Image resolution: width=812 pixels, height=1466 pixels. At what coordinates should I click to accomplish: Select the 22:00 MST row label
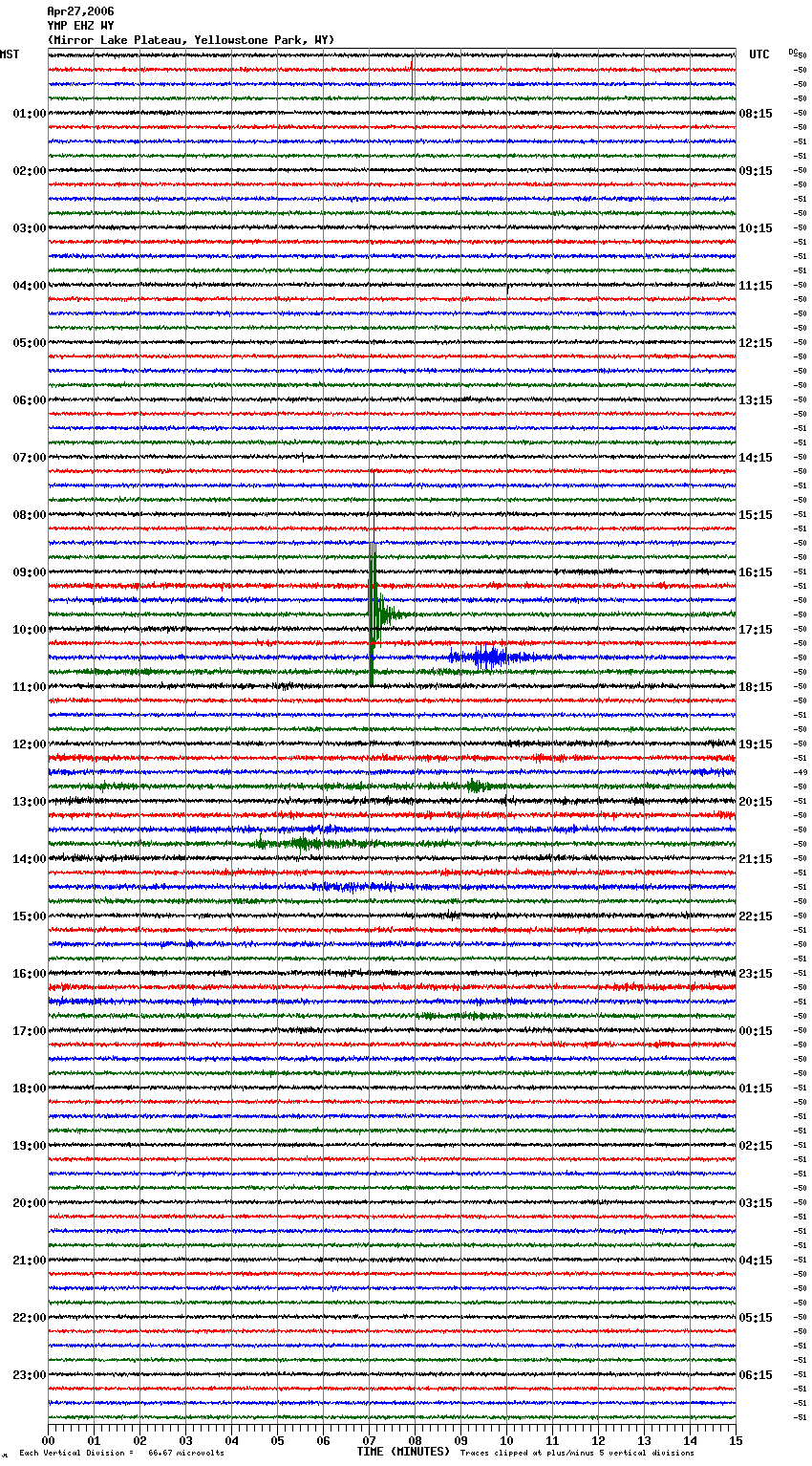pos(30,1318)
